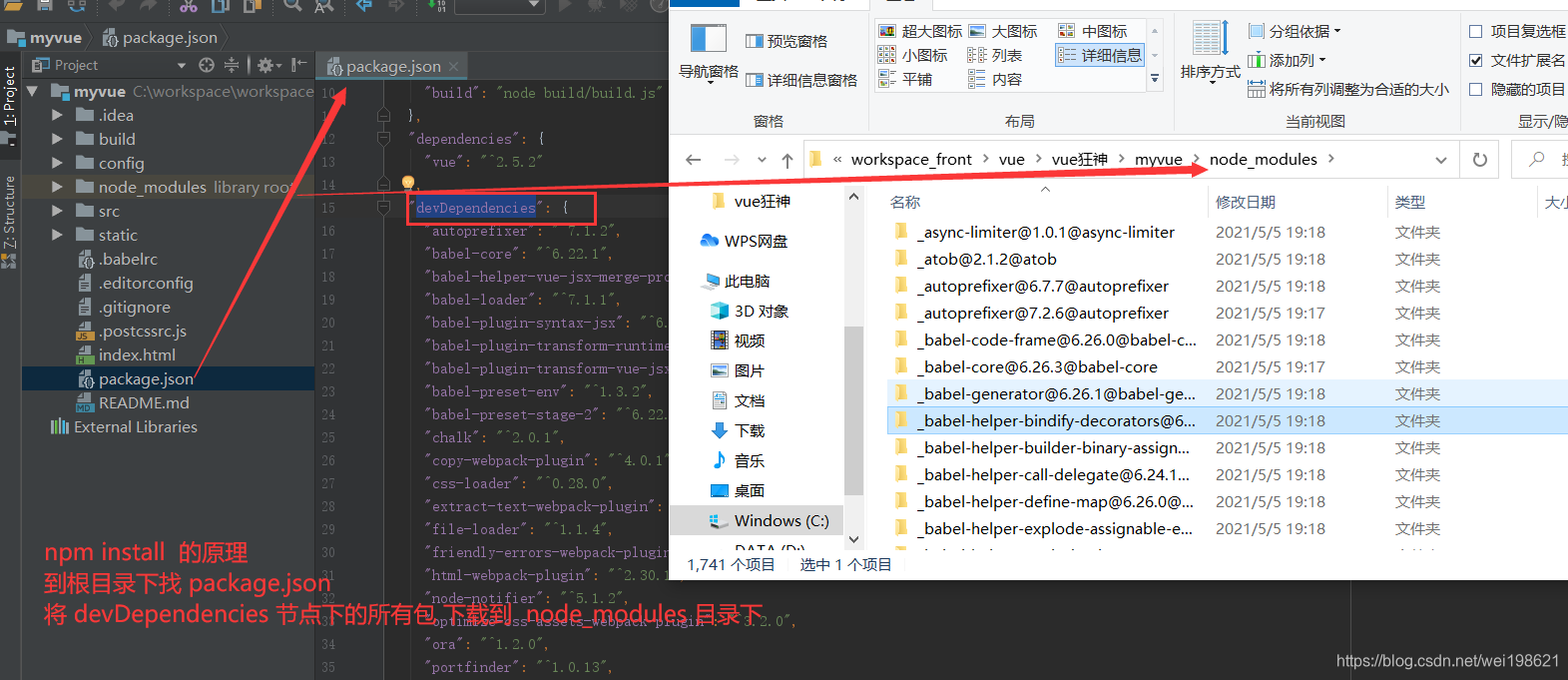Click the navigation pane vertical scrollbar

pyautogui.click(x=853, y=409)
